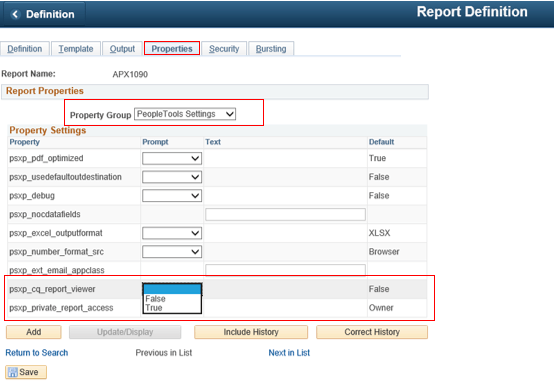Follow the Next in List link
This screenshot has width=554, height=385.
click(289, 353)
